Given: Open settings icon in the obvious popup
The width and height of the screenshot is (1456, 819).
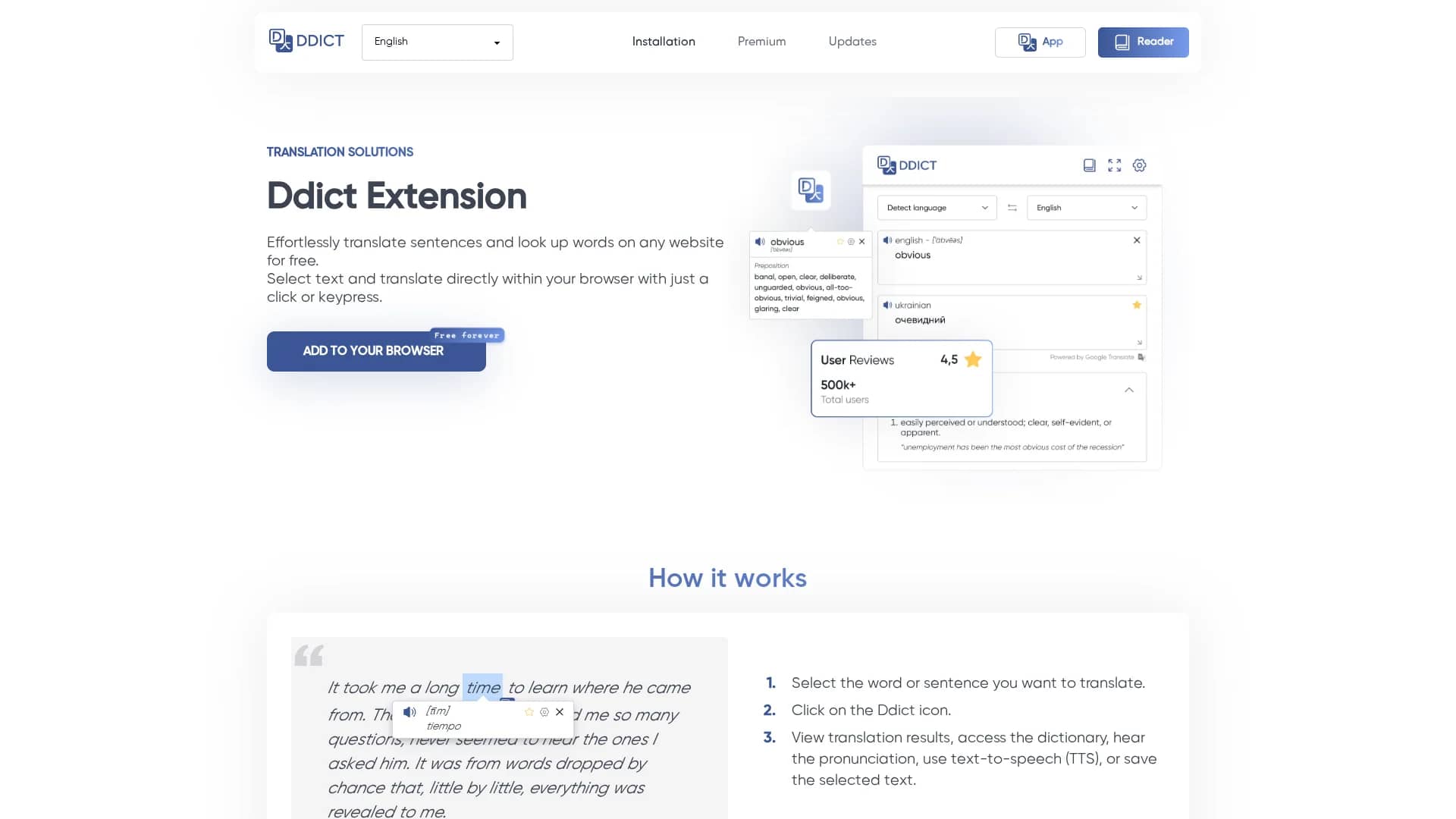Looking at the screenshot, I should point(851,242).
